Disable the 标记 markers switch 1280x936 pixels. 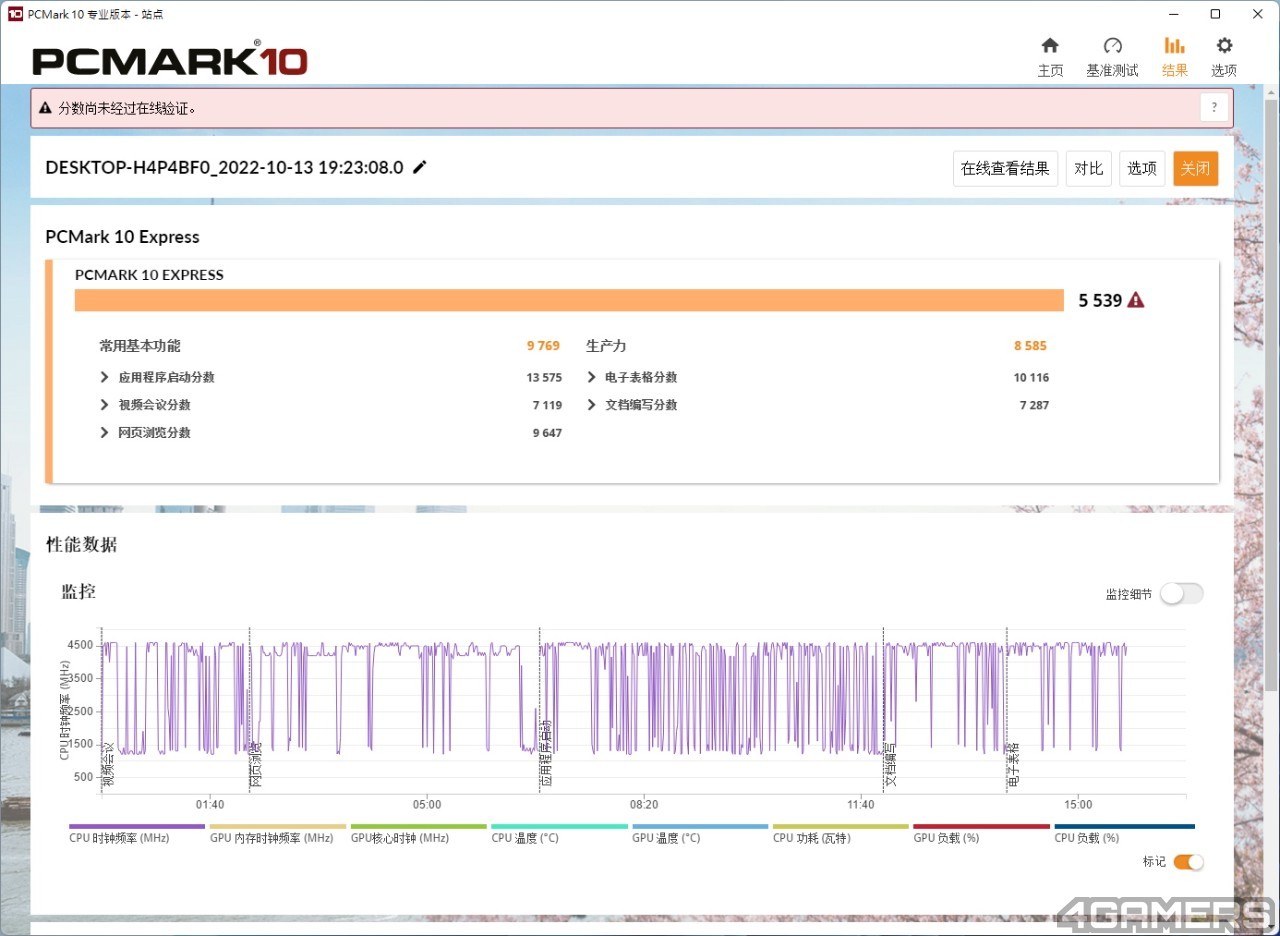[x=1189, y=862]
